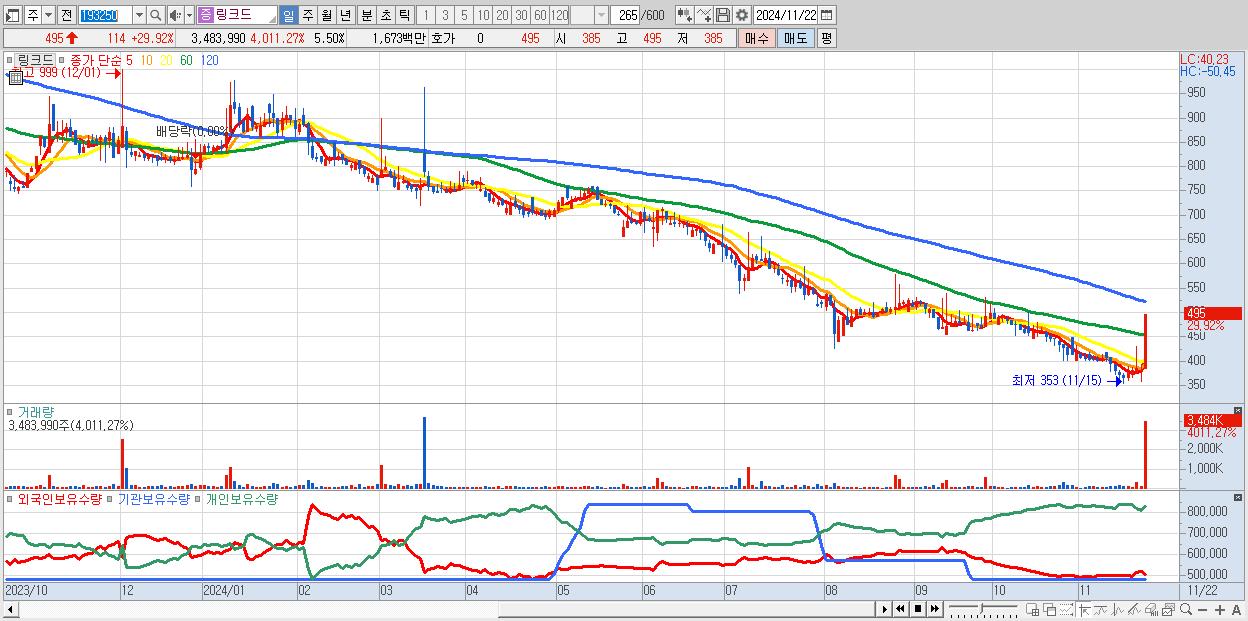Open the interval dropdown after 120 button

(x=601, y=15)
